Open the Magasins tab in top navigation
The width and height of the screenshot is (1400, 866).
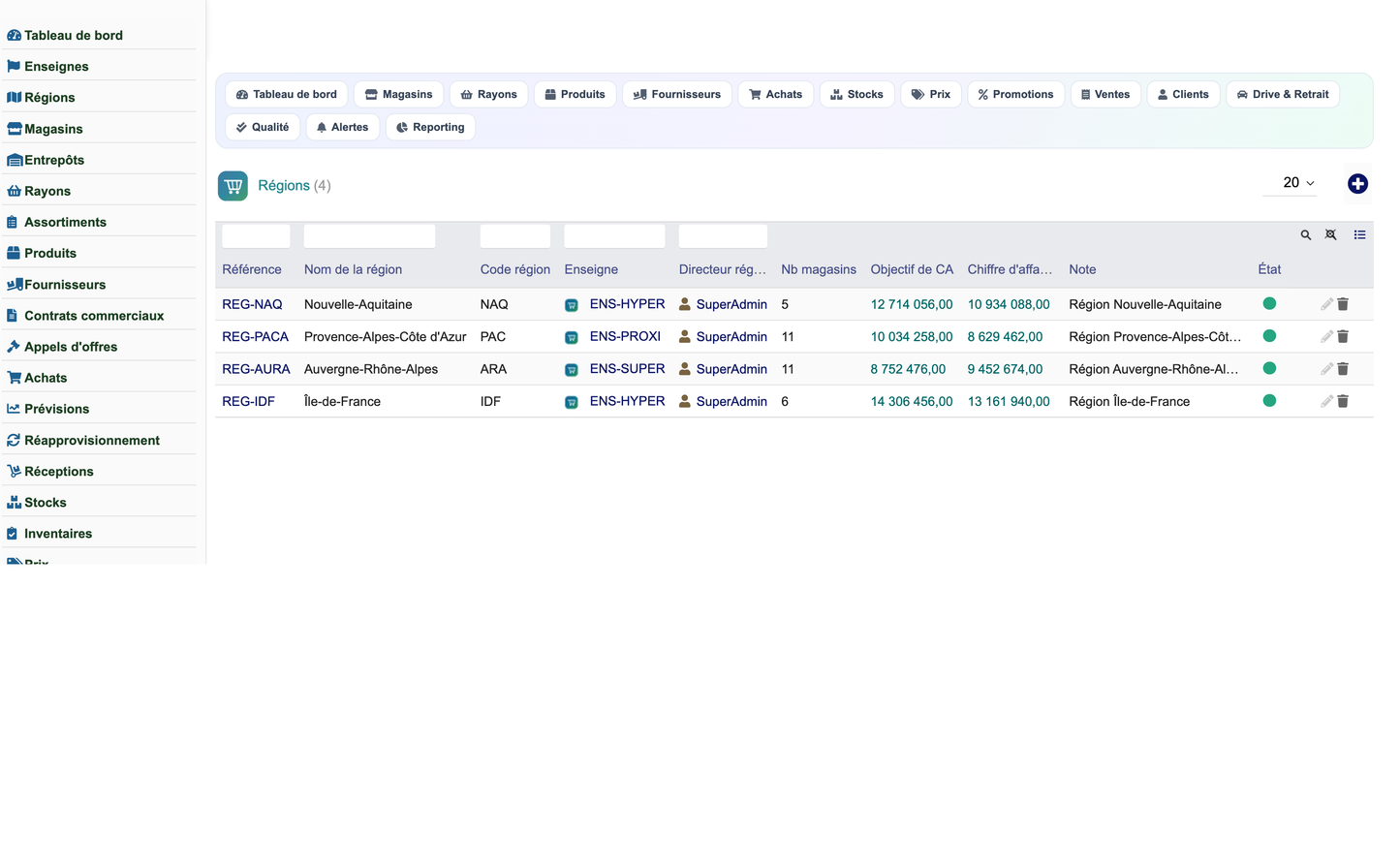pyautogui.click(x=398, y=95)
